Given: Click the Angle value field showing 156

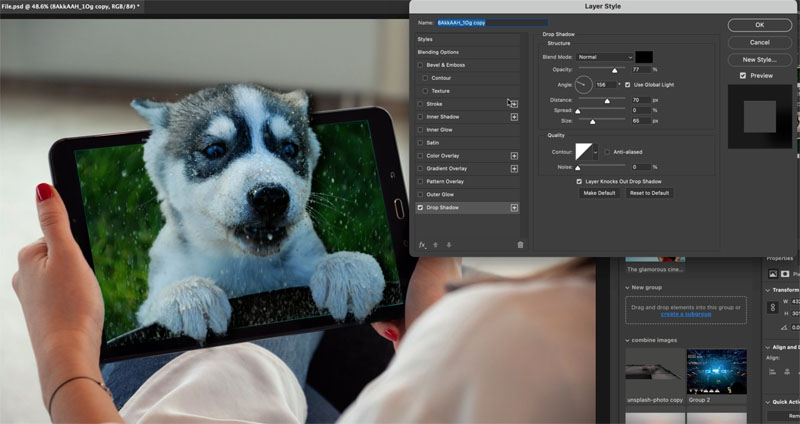Looking at the screenshot, I should pyautogui.click(x=606, y=85).
